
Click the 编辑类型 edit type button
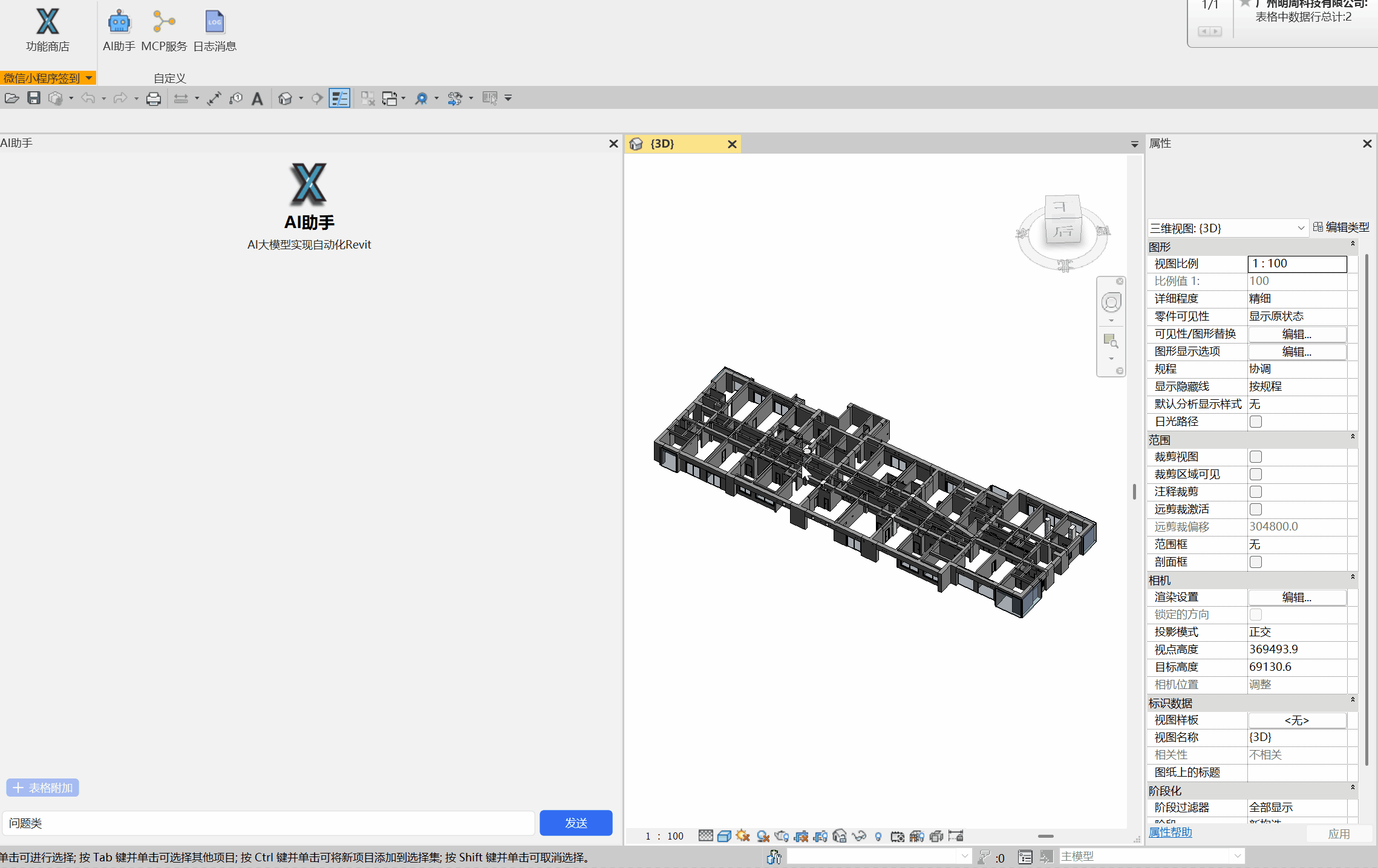click(x=1341, y=227)
